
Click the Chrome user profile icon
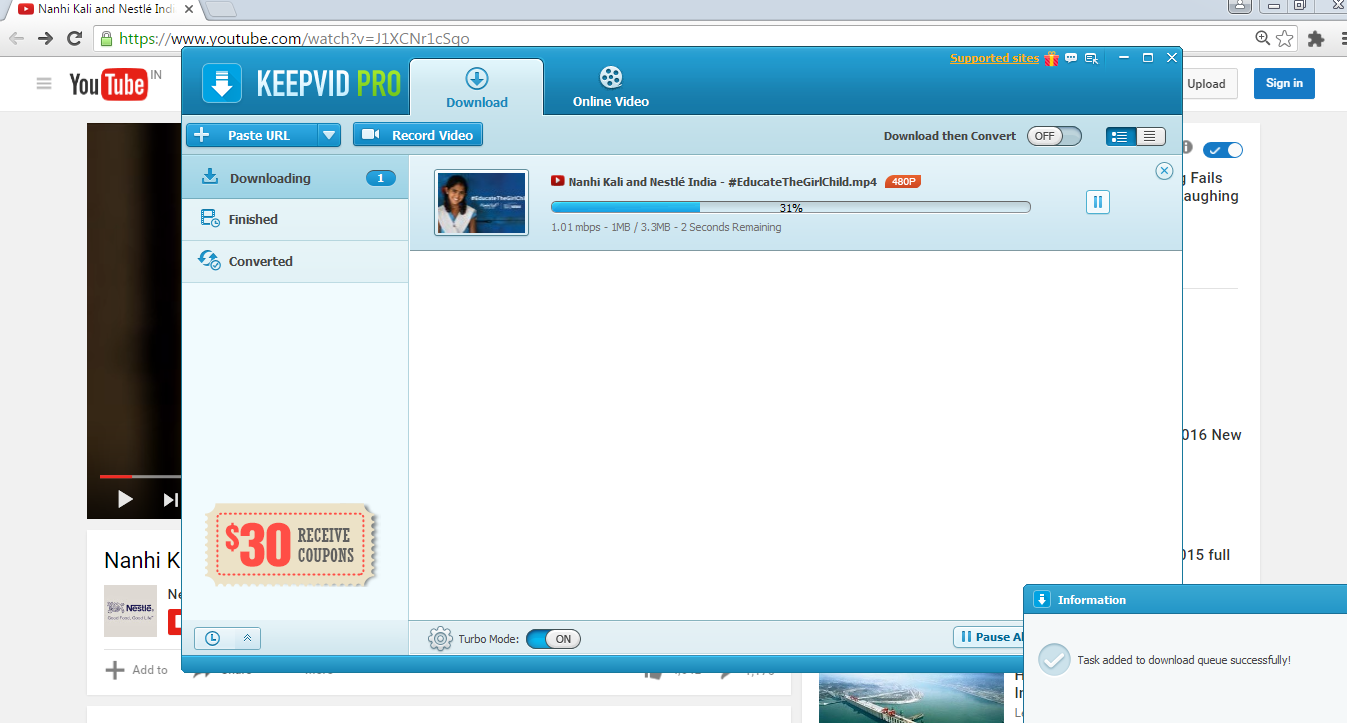[x=1240, y=6]
